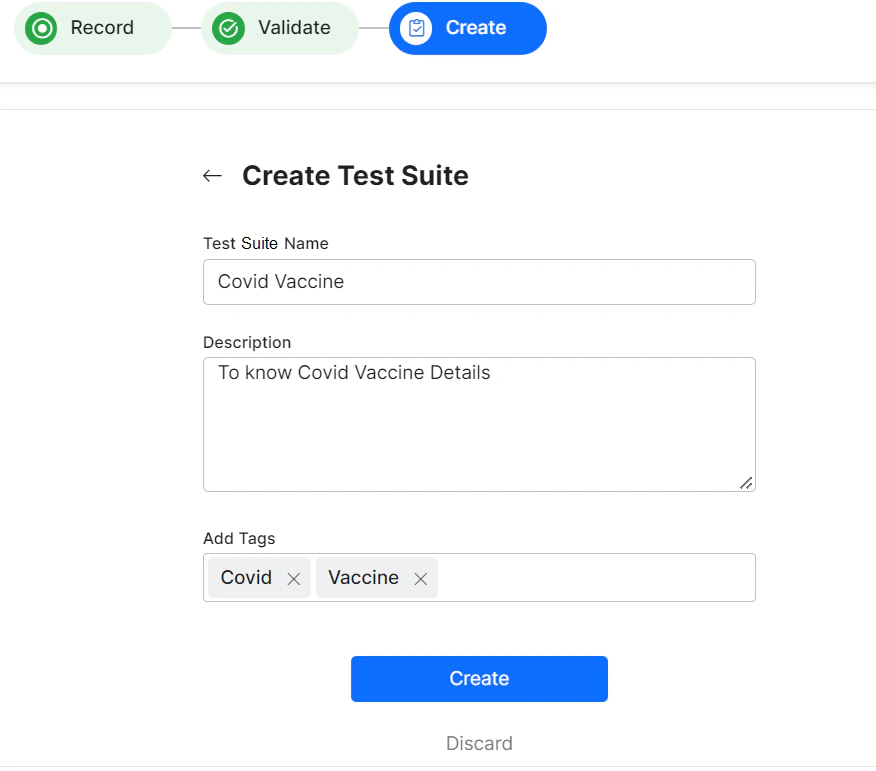The width and height of the screenshot is (876, 771).
Task: Select the Record step
Action: [92, 28]
